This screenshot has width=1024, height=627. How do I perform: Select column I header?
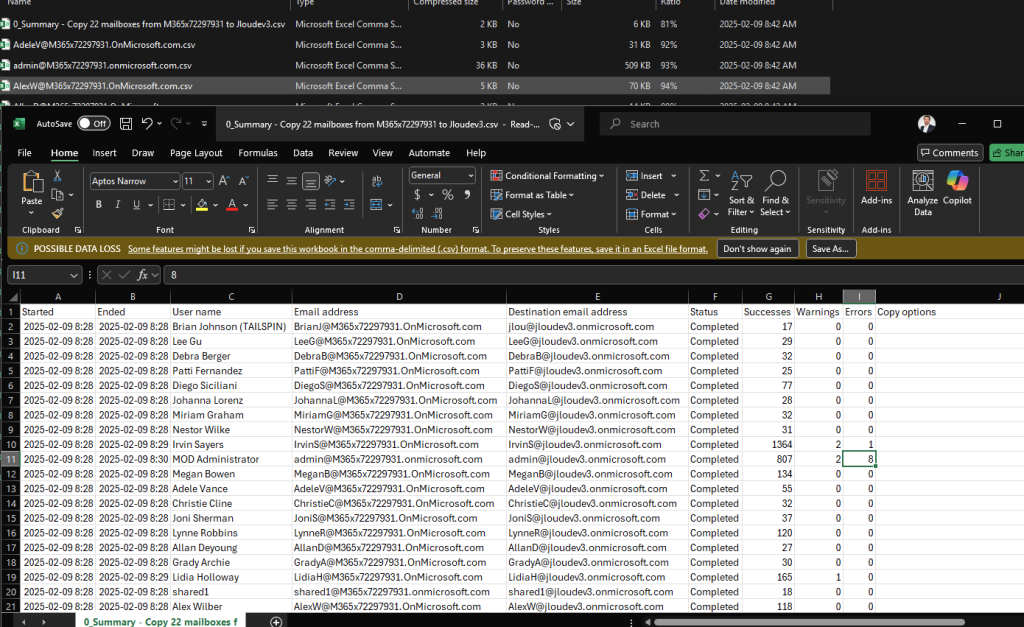coord(859,297)
